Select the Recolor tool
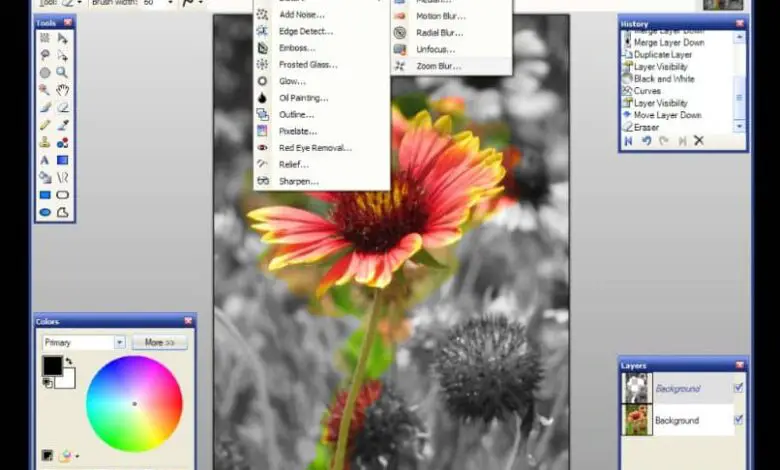Screen dimensions: 780x470 pos(63,143)
